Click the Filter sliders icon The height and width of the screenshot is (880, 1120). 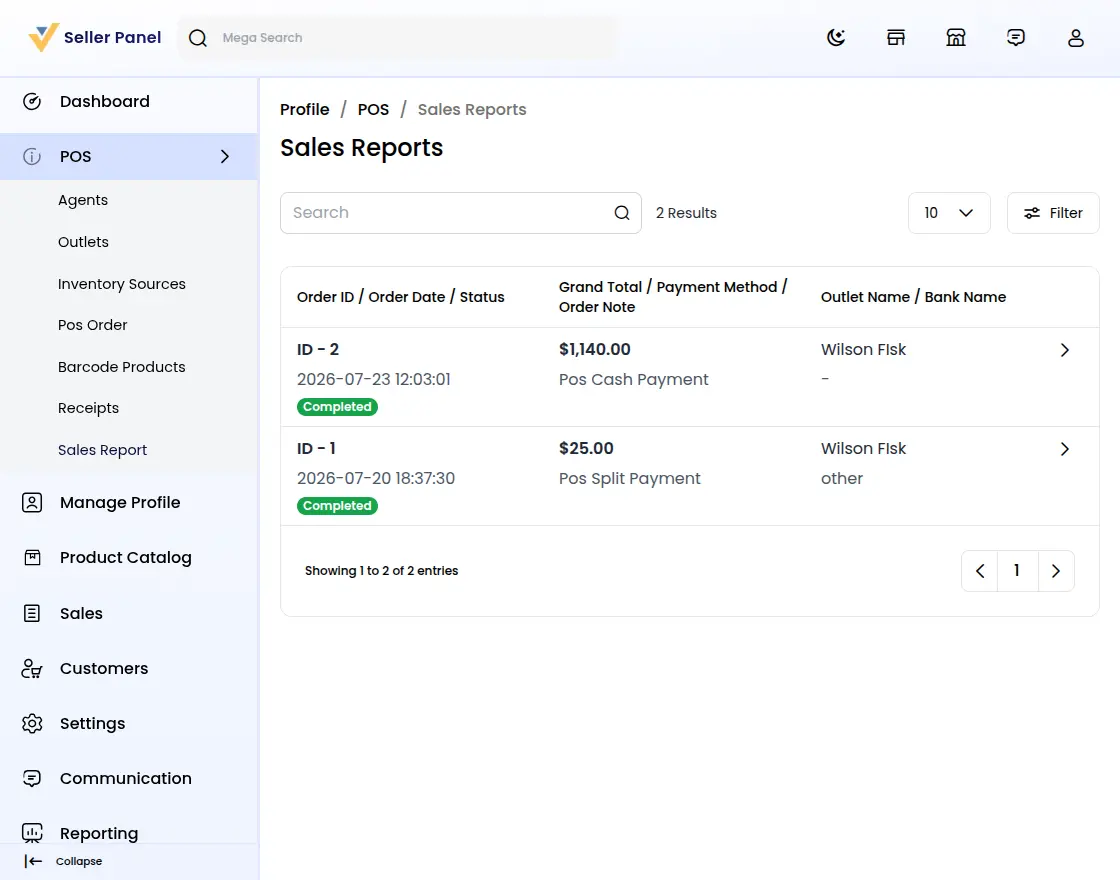pos(1032,213)
